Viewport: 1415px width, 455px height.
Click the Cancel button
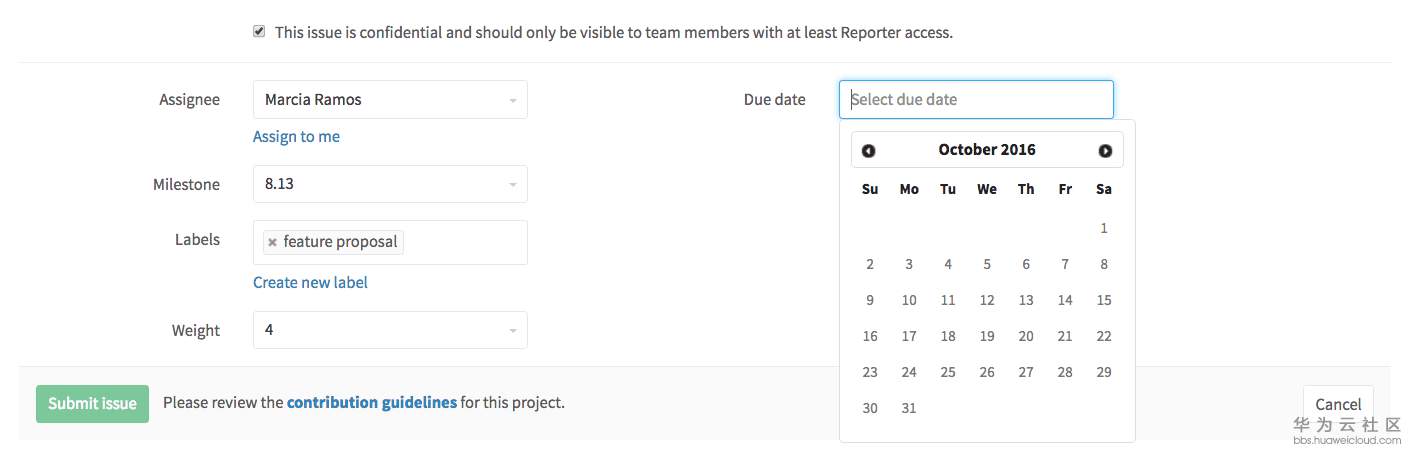point(1338,404)
